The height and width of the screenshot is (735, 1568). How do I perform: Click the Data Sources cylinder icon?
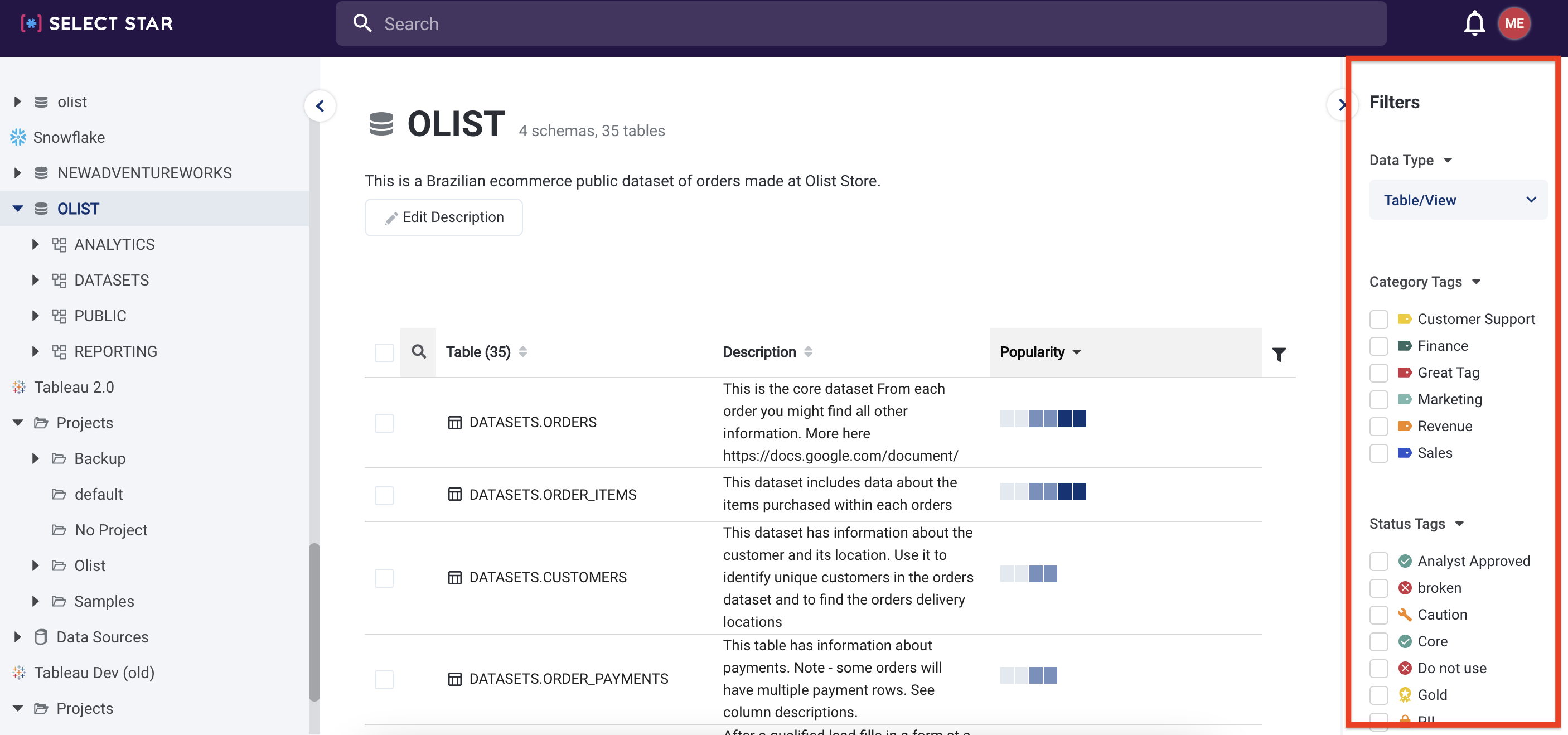click(41, 637)
